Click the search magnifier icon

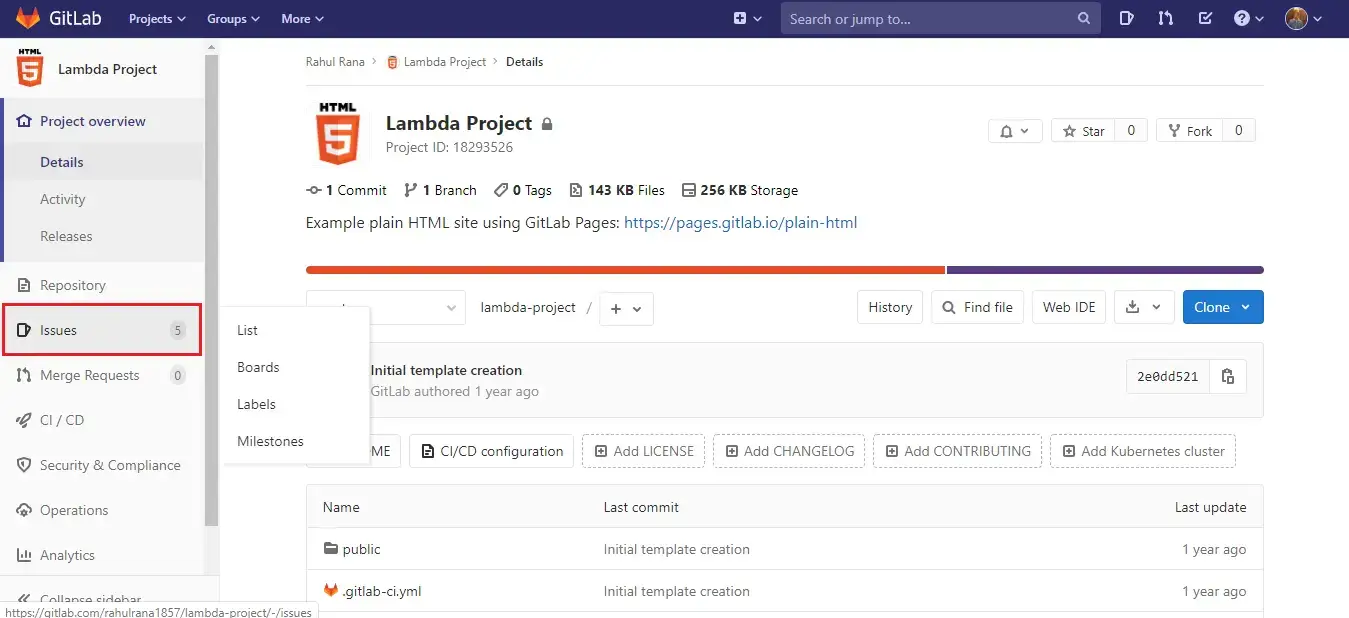click(x=1084, y=18)
